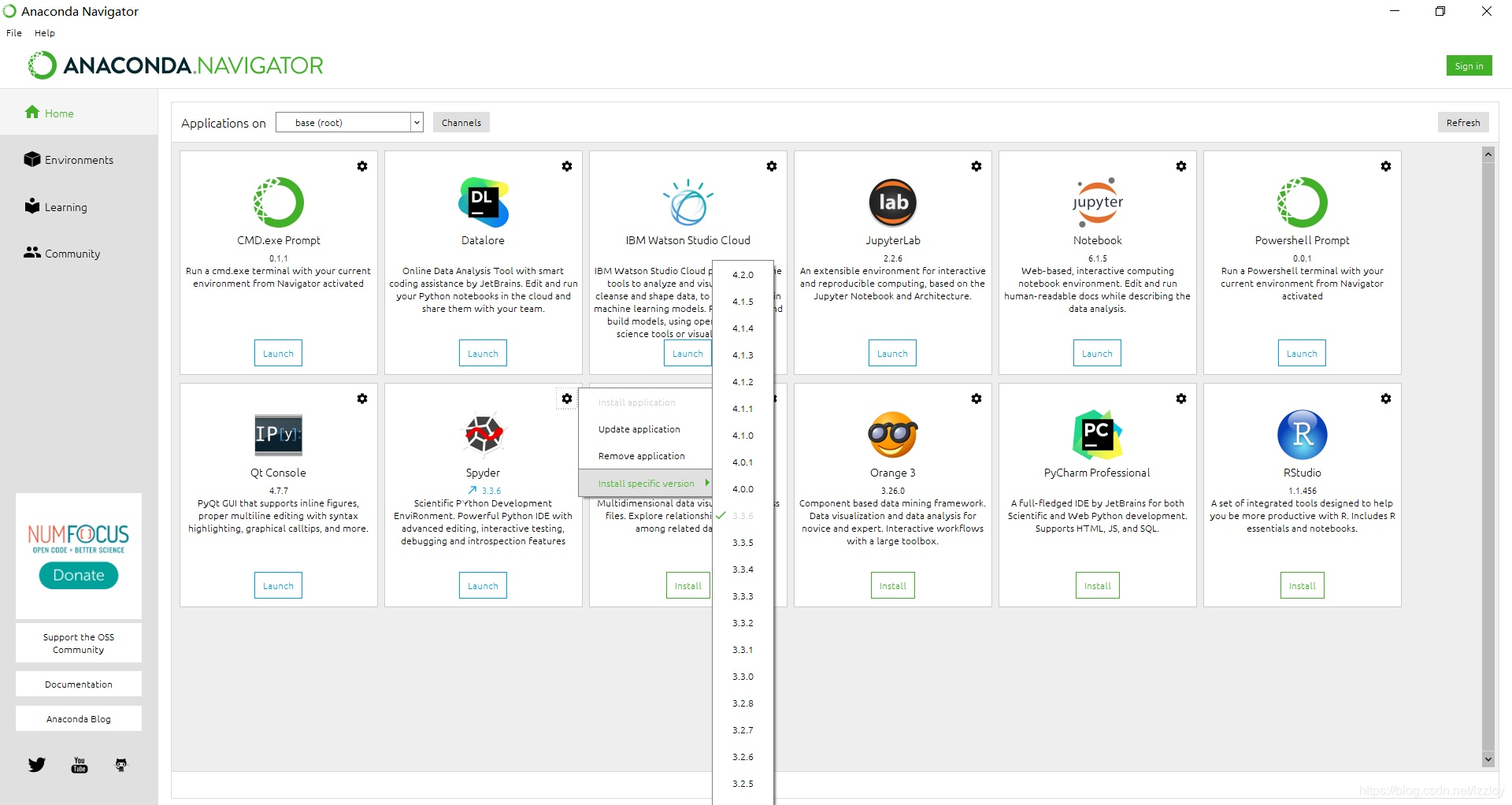Install RStudio

(1303, 586)
